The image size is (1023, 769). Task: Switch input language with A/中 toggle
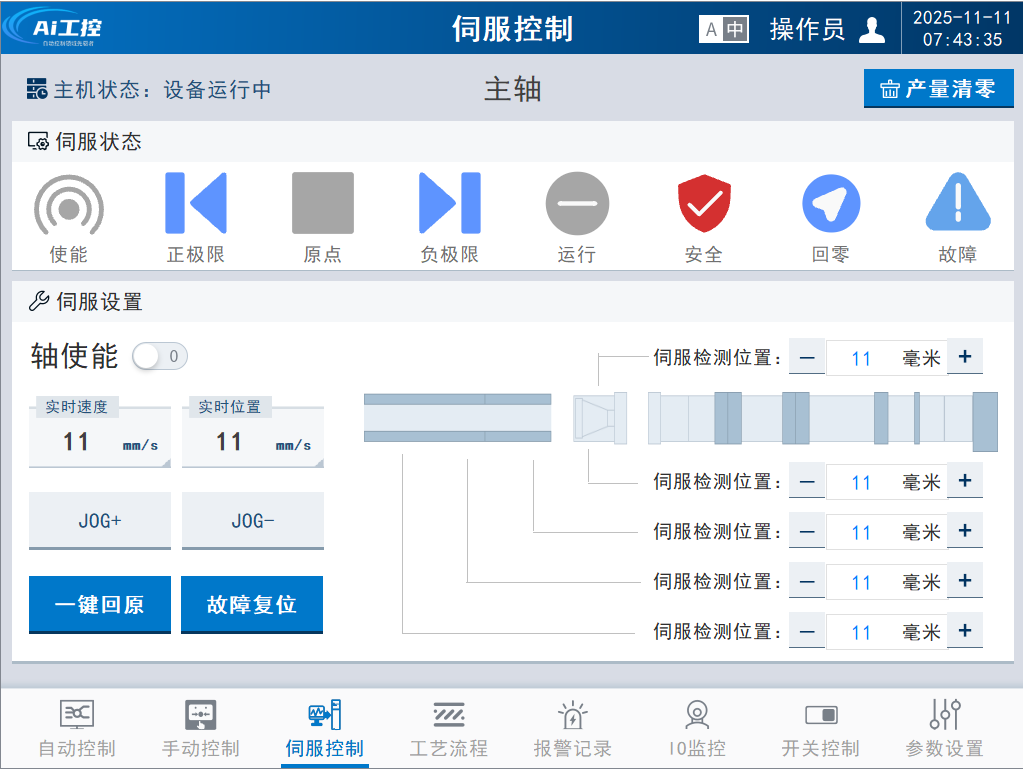(x=724, y=30)
